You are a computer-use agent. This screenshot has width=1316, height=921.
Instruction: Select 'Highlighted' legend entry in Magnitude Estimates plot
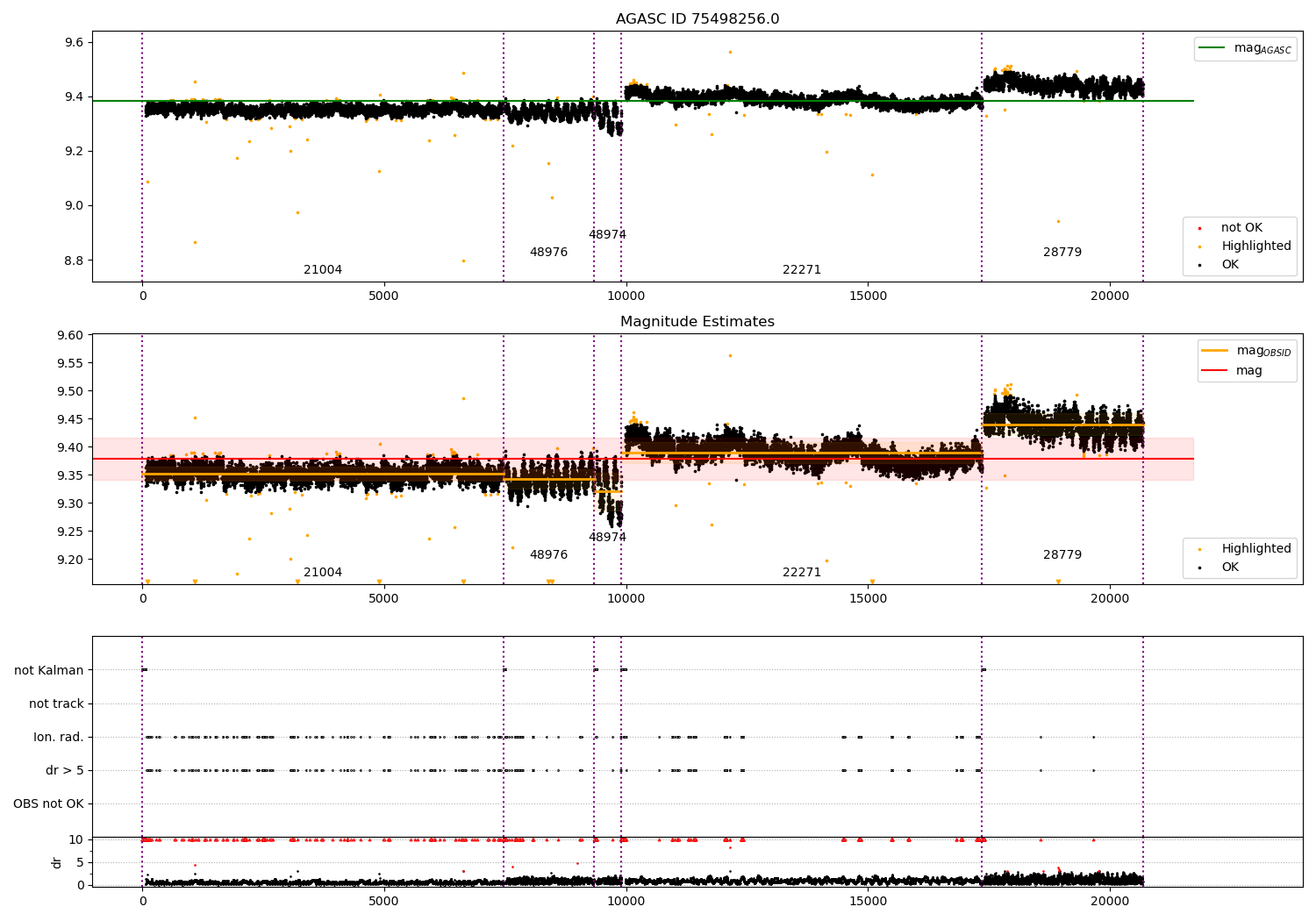coord(1255,549)
